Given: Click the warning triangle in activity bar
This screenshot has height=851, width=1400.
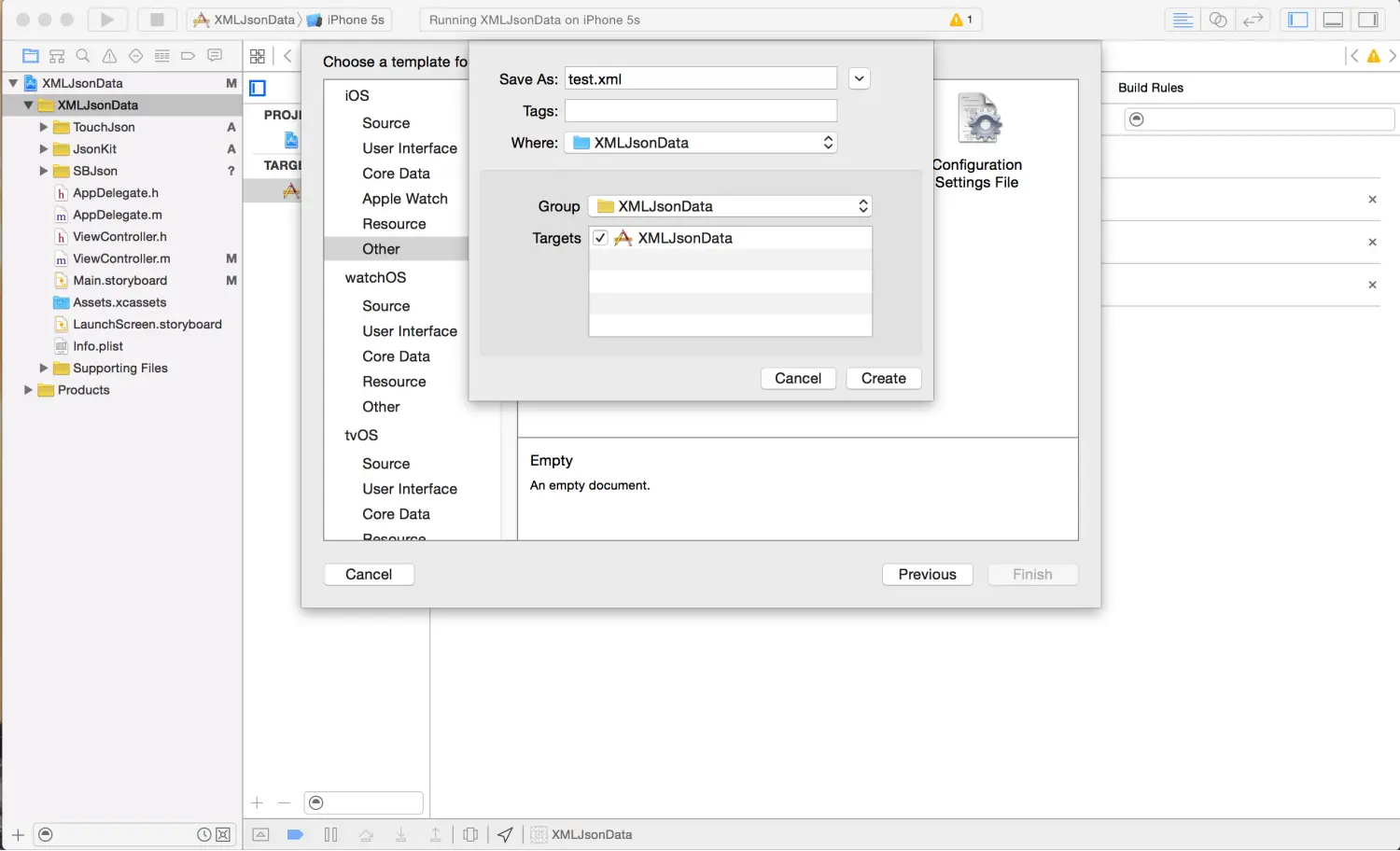Looking at the screenshot, I should pyautogui.click(x=957, y=20).
